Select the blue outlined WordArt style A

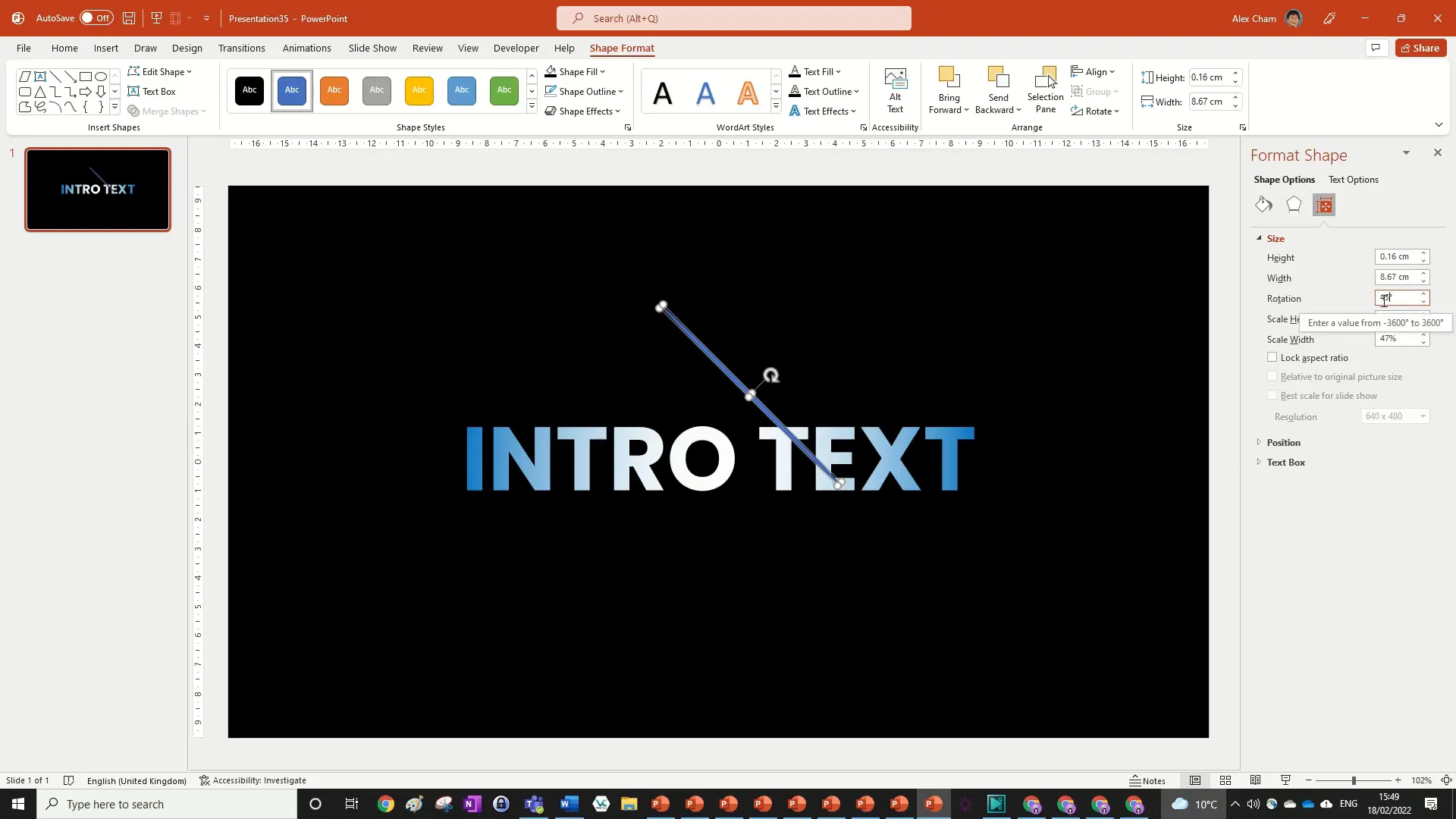click(x=705, y=93)
